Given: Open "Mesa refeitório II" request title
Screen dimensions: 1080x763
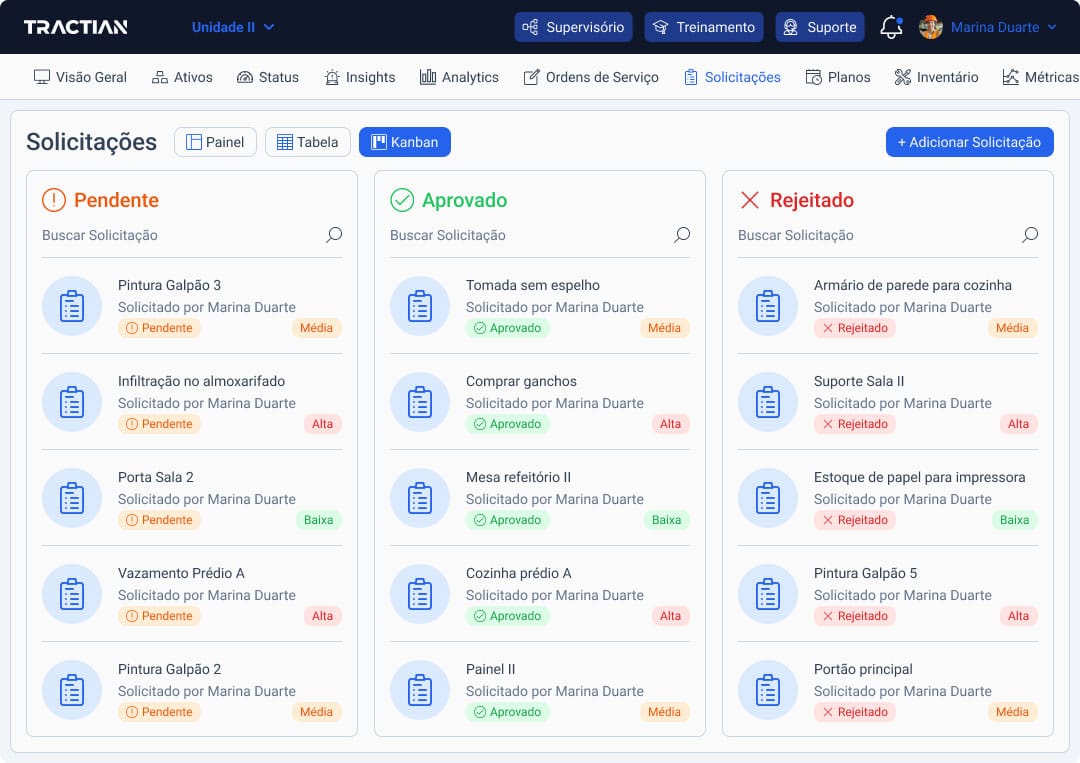Looking at the screenshot, I should click(x=518, y=477).
